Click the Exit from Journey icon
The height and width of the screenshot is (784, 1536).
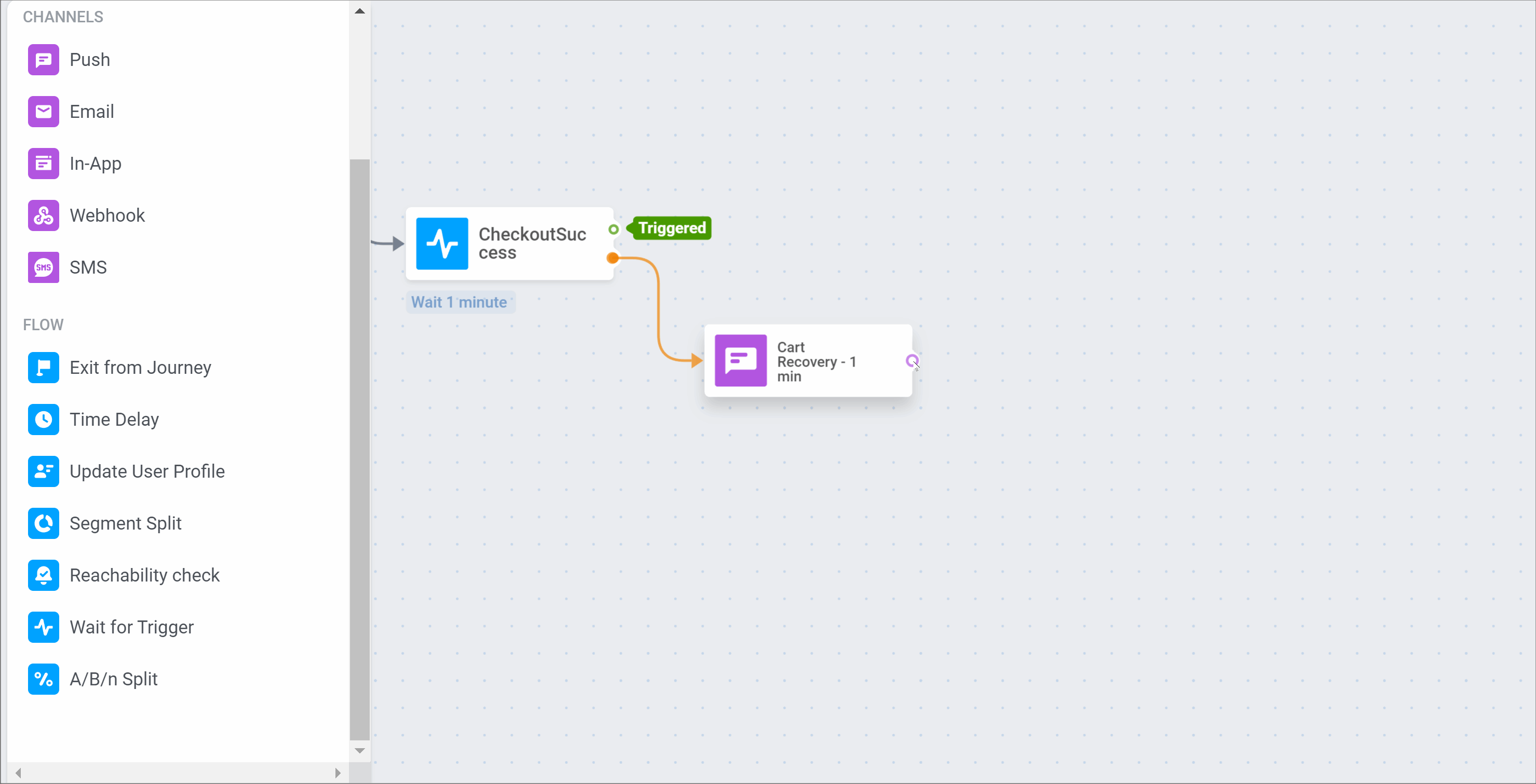pyautogui.click(x=44, y=367)
